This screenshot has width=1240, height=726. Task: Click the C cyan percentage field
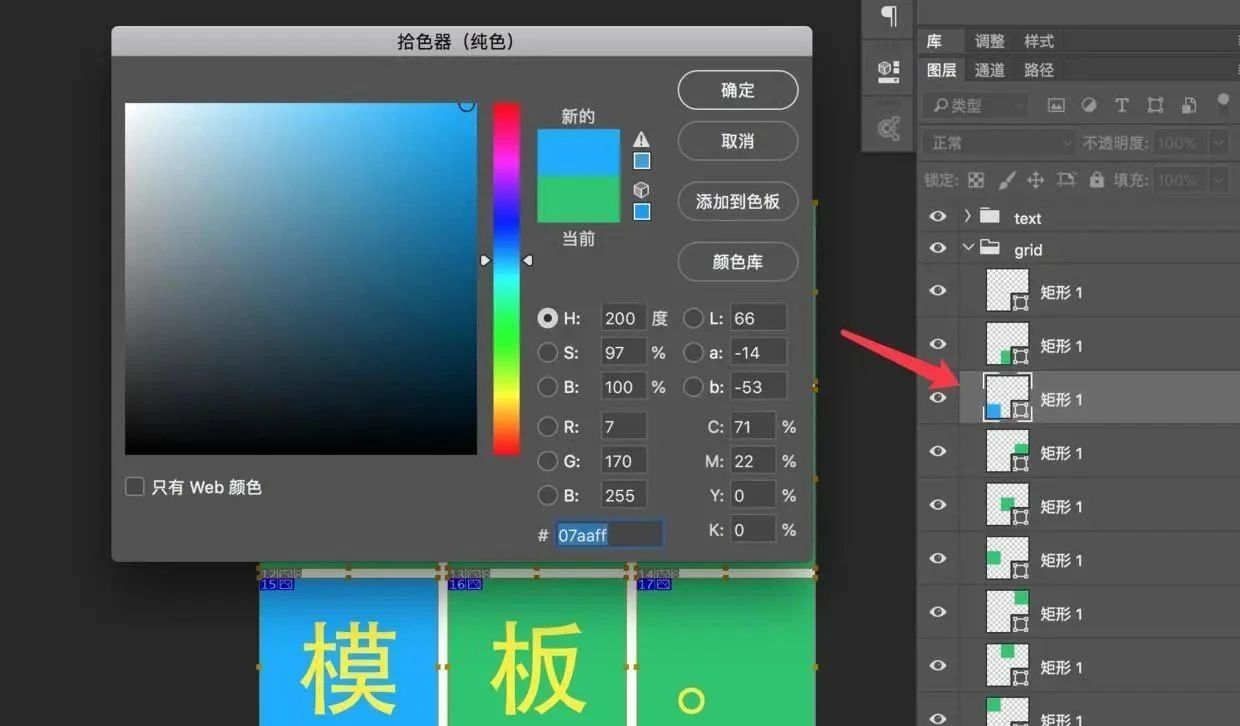752,427
